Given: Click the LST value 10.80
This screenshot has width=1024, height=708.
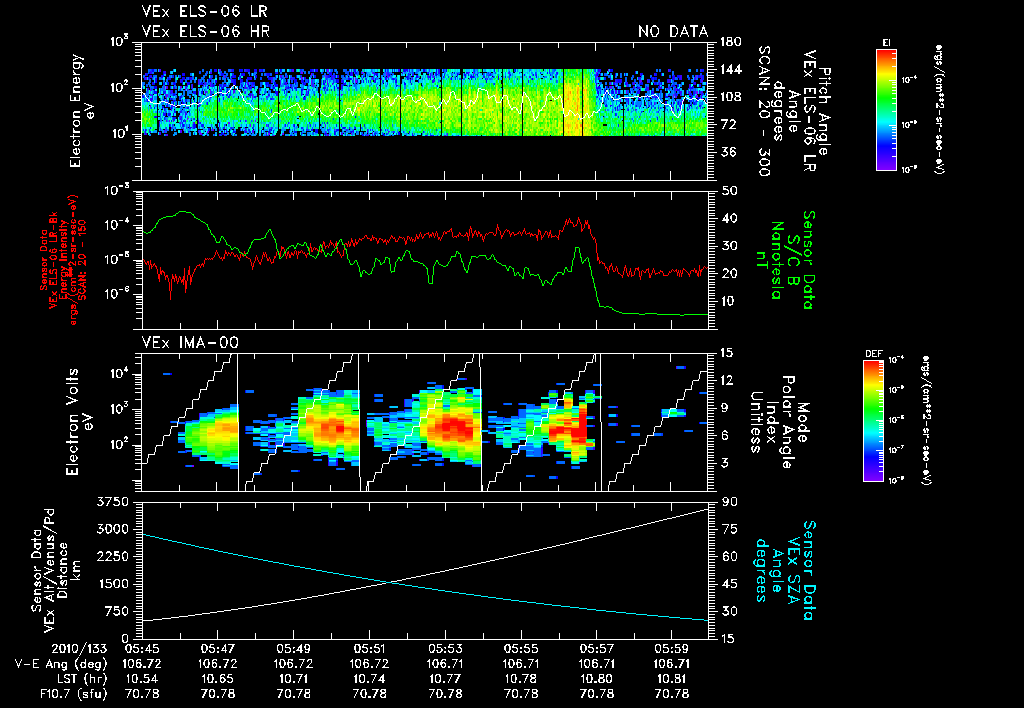Looking at the screenshot, I should coord(596,679).
